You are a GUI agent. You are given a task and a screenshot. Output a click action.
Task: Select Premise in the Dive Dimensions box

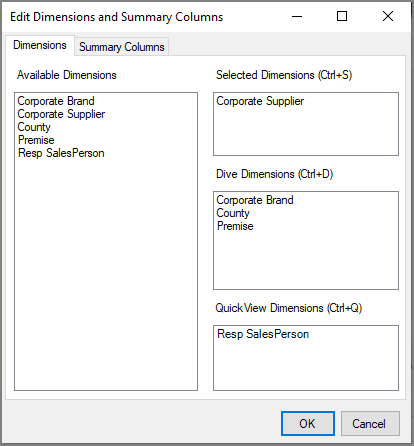(235, 226)
